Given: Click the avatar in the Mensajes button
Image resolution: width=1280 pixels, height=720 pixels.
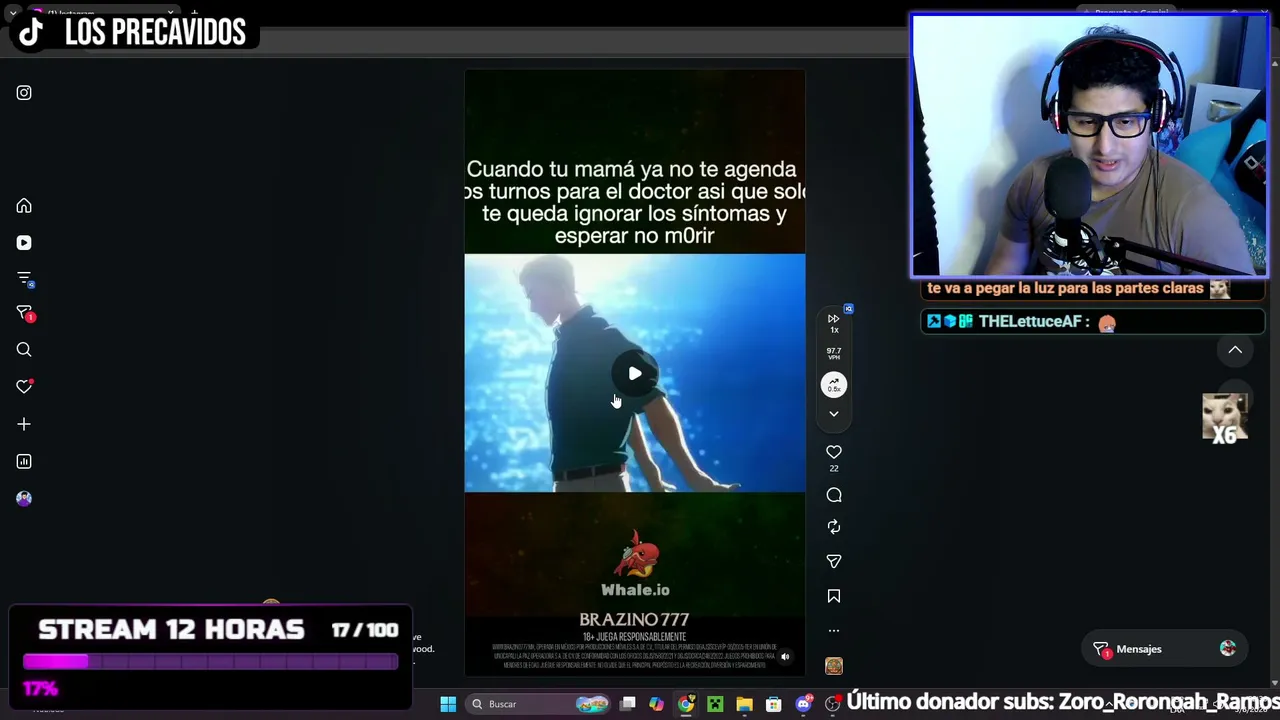Looking at the screenshot, I should pos(1228,649).
